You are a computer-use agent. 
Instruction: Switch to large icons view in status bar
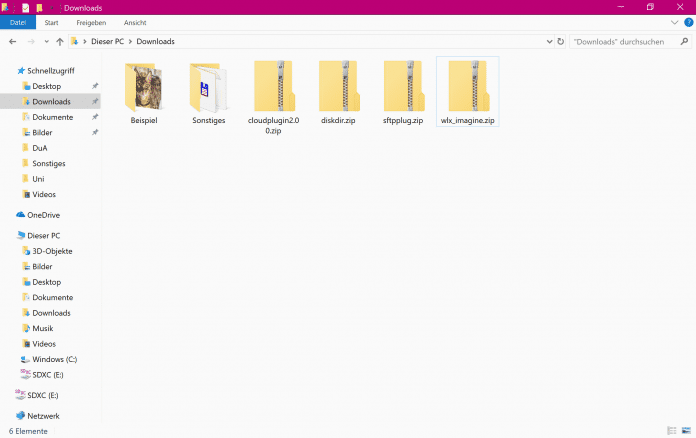(x=687, y=430)
